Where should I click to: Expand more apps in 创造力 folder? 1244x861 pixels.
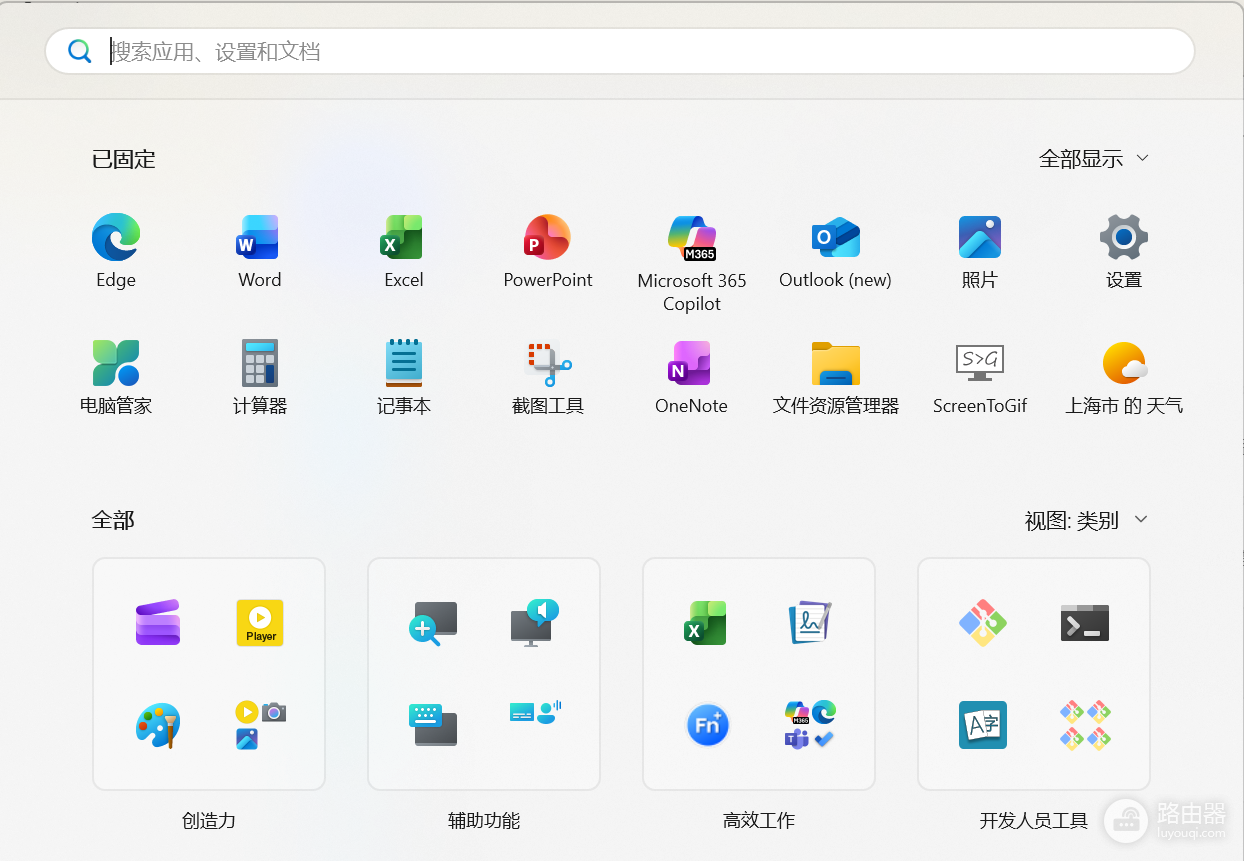260,726
